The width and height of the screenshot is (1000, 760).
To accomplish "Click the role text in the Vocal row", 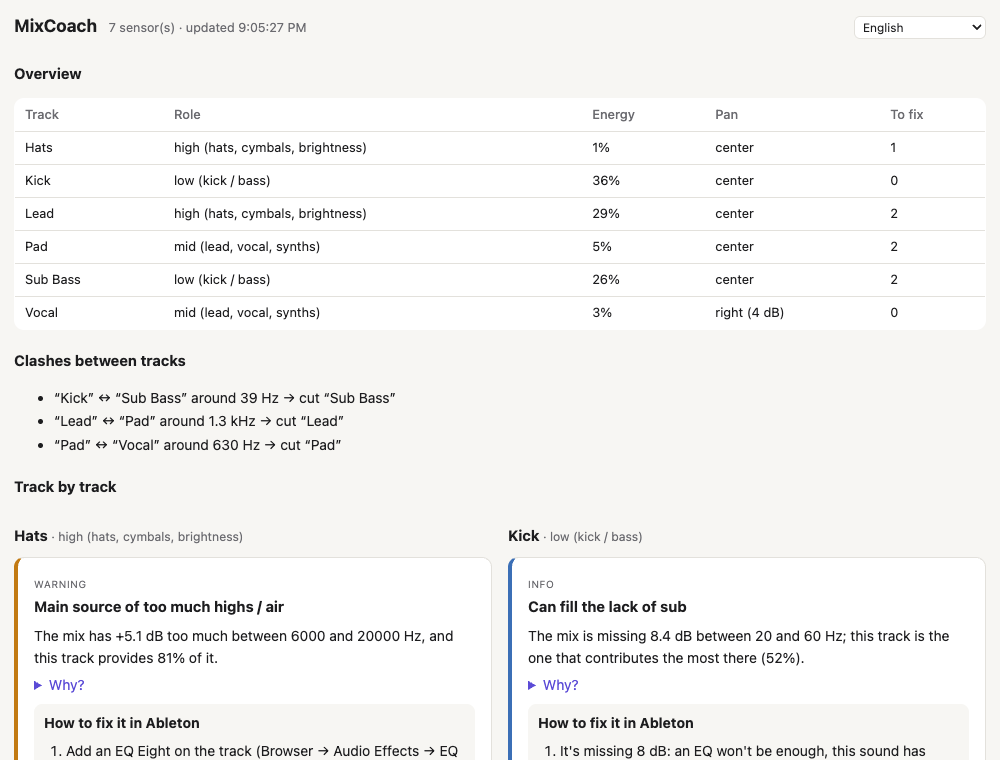I will click(x=247, y=313).
